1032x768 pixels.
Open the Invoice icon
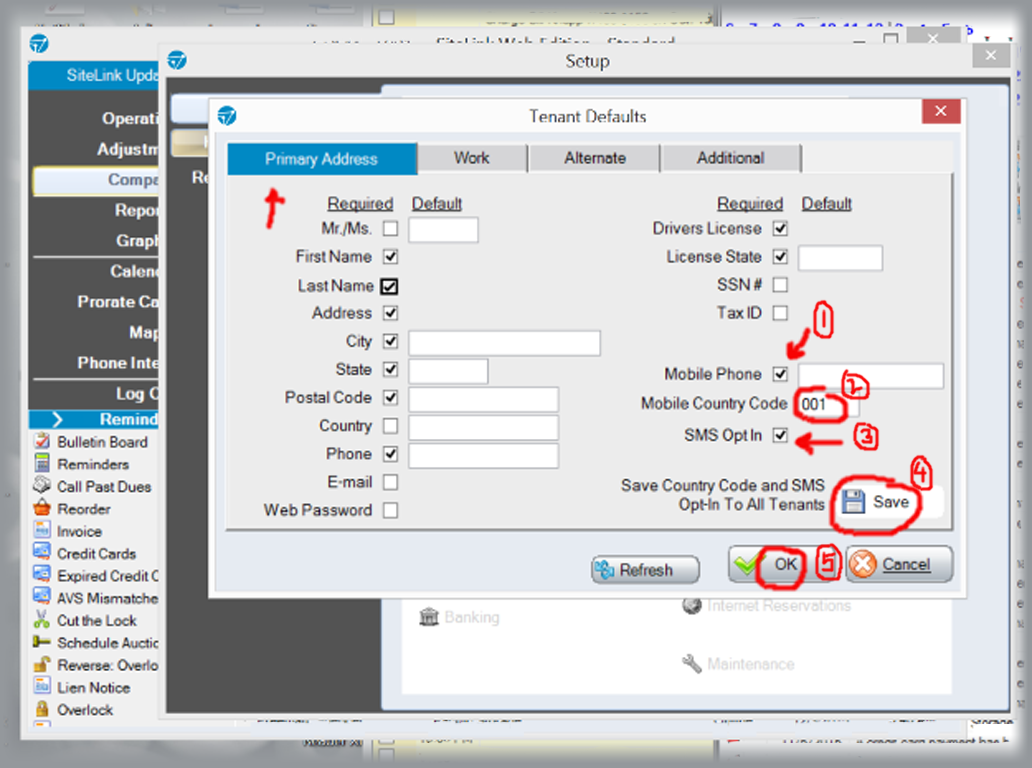pos(42,531)
